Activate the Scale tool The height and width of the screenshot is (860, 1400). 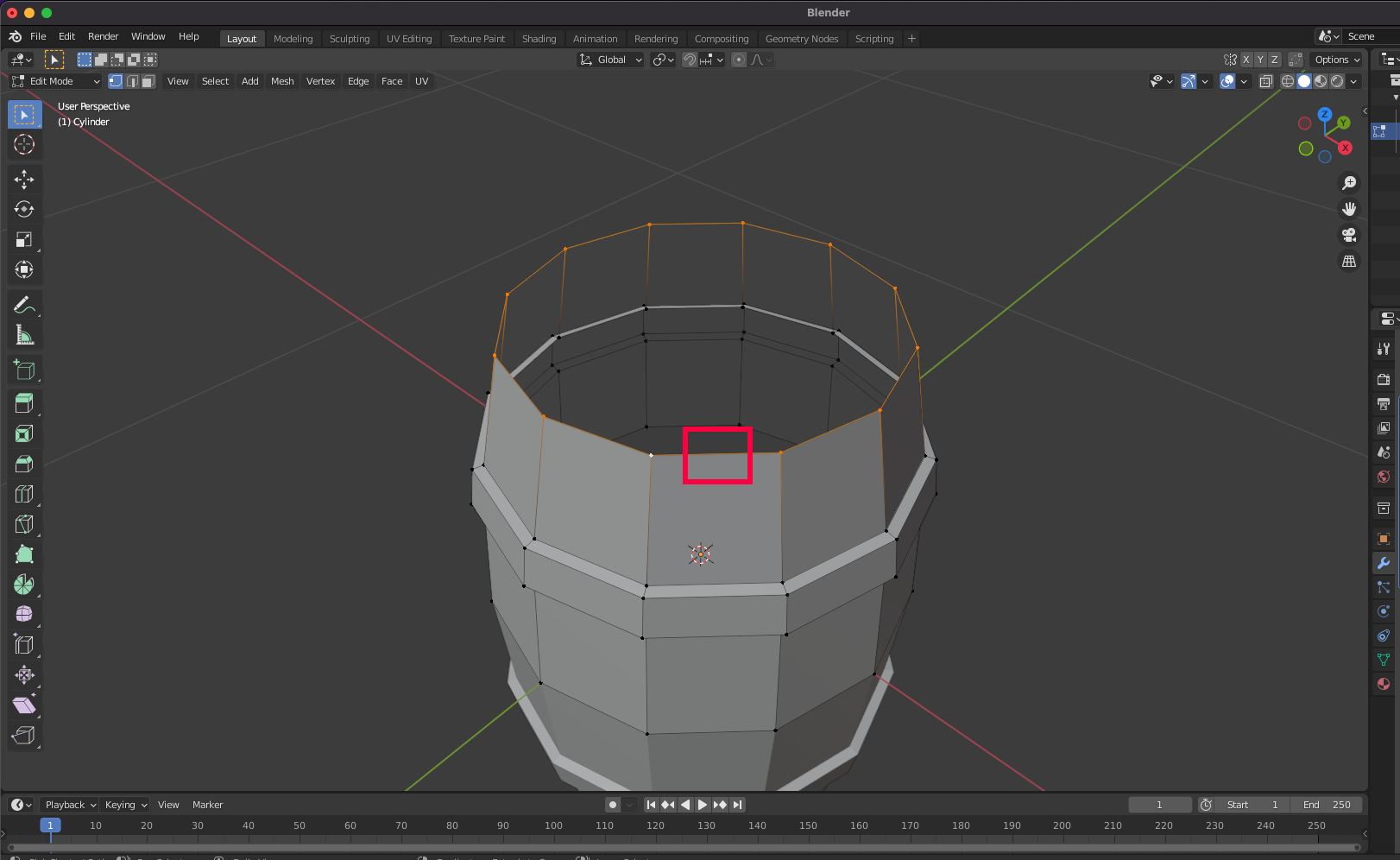click(x=24, y=239)
